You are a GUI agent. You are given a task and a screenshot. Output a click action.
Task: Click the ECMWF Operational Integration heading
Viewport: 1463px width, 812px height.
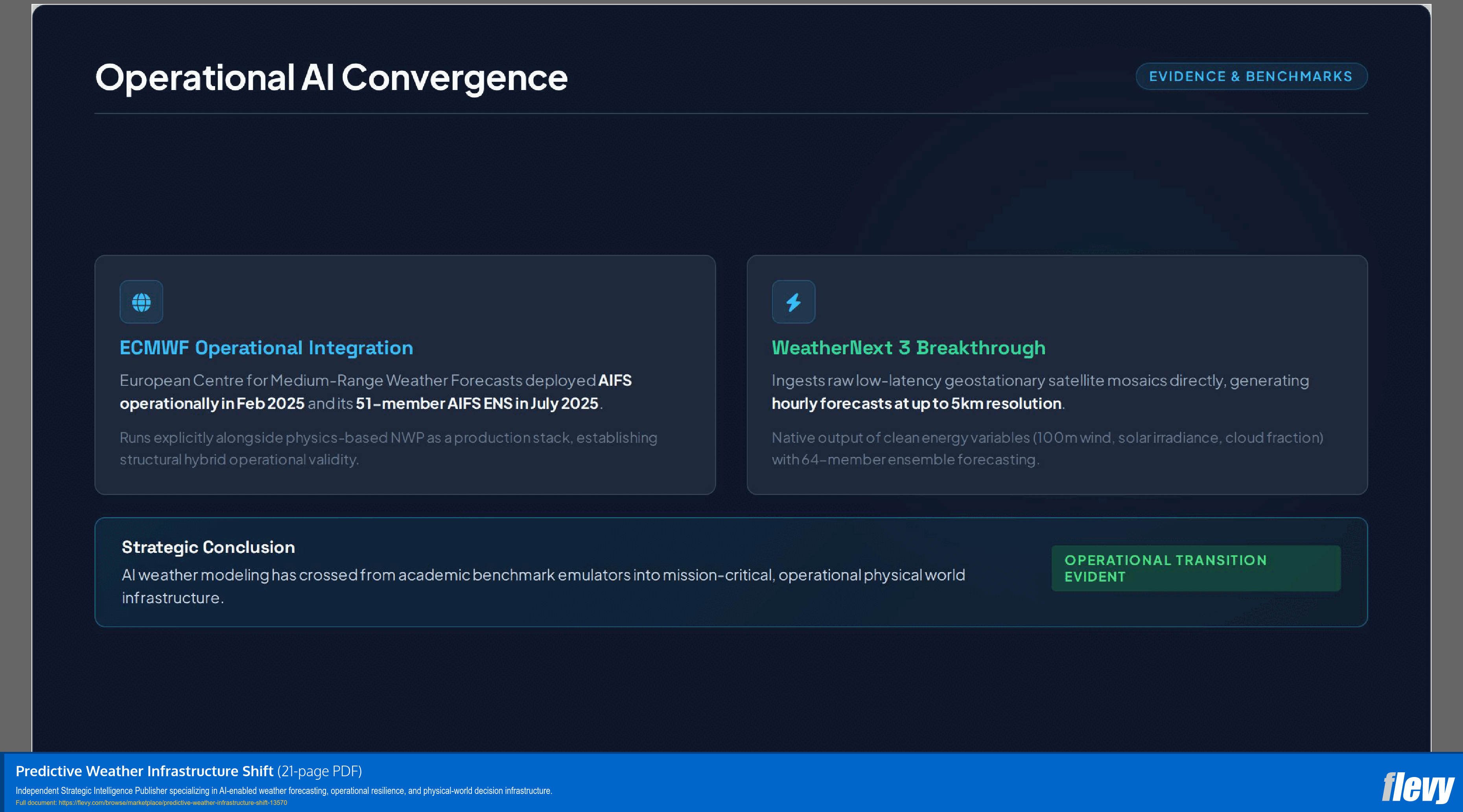pyautogui.click(x=266, y=348)
